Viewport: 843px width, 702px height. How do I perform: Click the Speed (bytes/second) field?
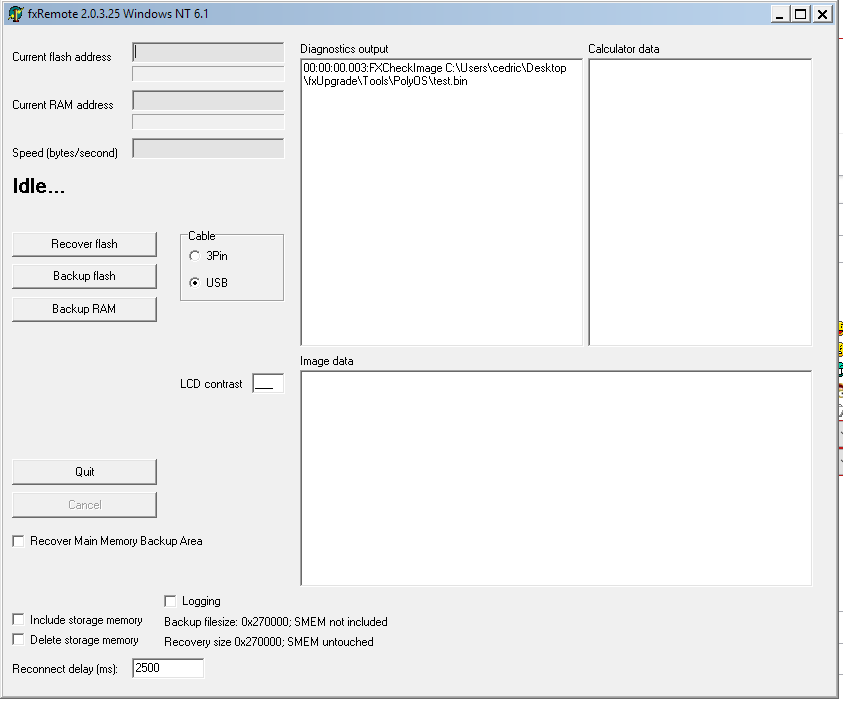point(208,149)
